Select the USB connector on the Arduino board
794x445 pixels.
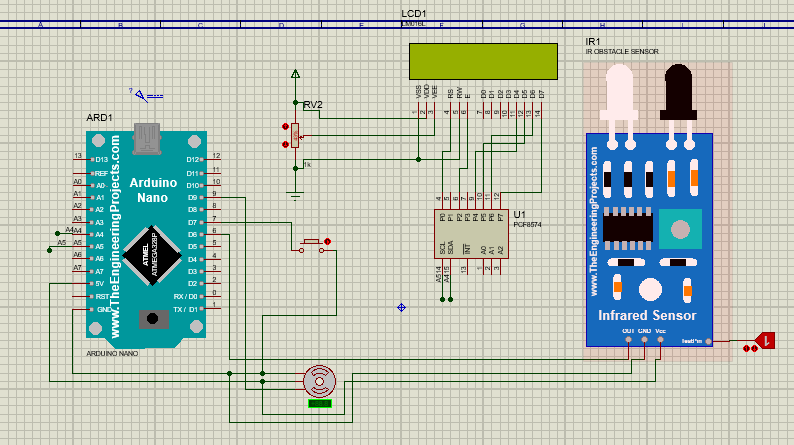[146, 138]
